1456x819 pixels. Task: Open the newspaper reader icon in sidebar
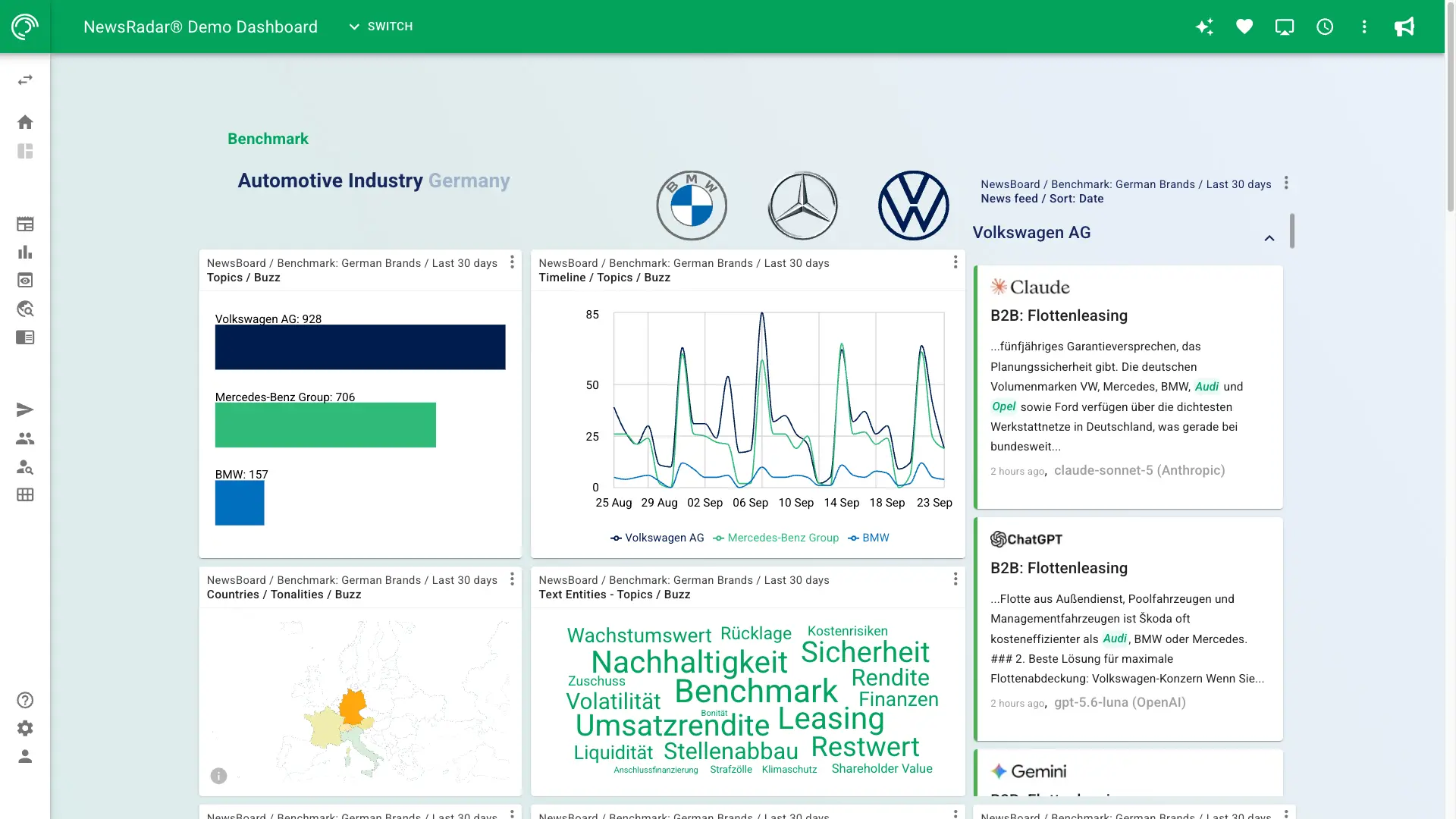tap(25, 337)
